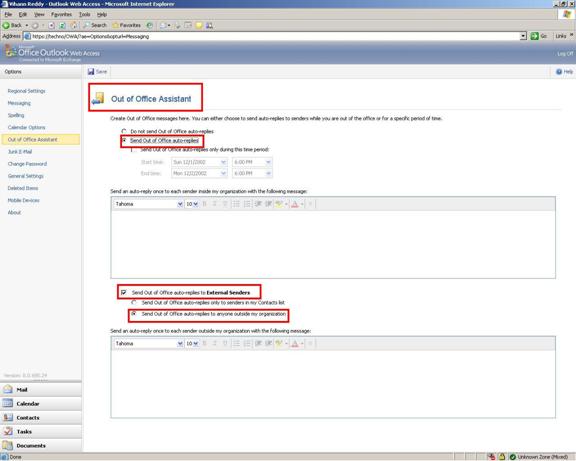Image resolution: width=576 pixels, height=461 pixels.
Task: Go to Junk E-Mail options
Action: 20,151
